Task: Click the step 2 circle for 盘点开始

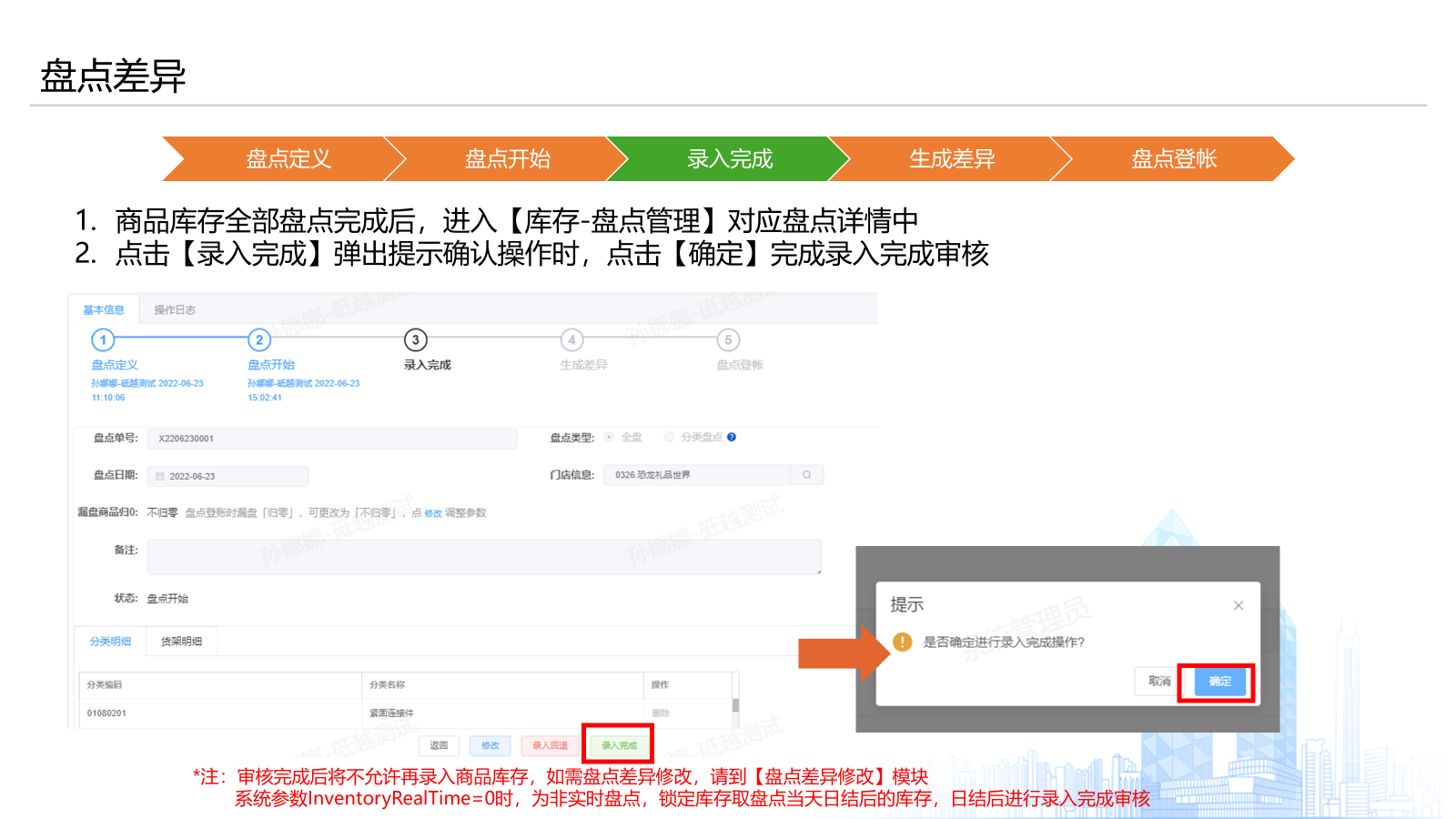Action: pyautogui.click(x=259, y=340)
